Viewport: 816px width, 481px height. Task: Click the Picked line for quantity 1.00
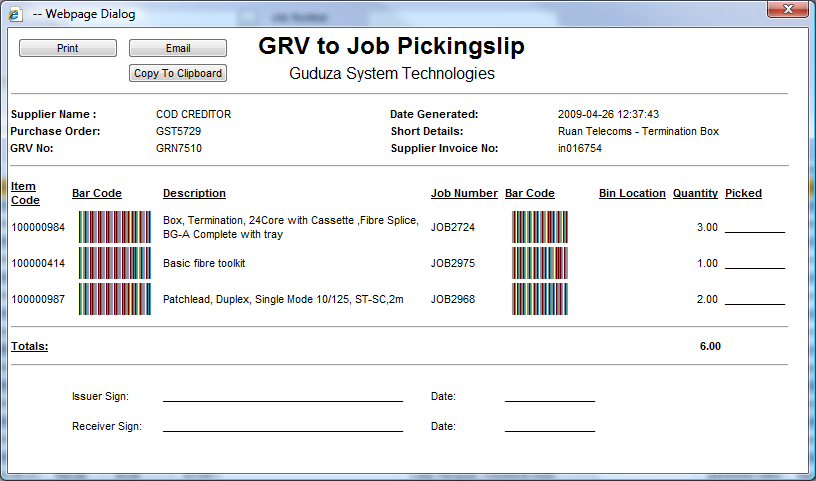(755, 265)
